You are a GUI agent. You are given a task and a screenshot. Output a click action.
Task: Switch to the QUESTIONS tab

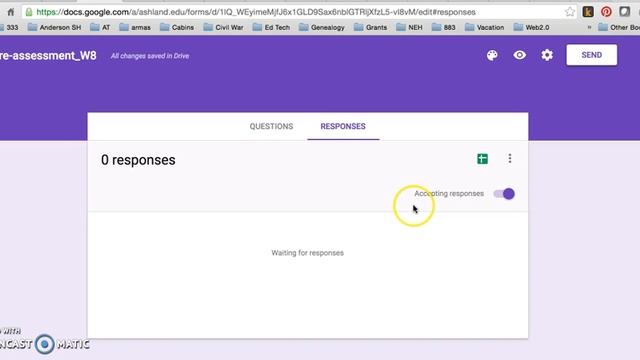pos(271,127)
